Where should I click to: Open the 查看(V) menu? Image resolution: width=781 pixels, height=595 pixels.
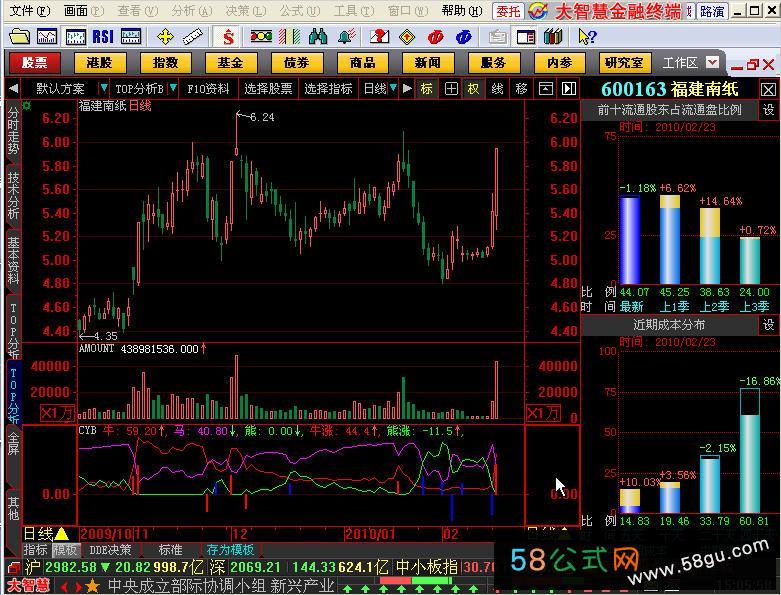tap(137, 10)
